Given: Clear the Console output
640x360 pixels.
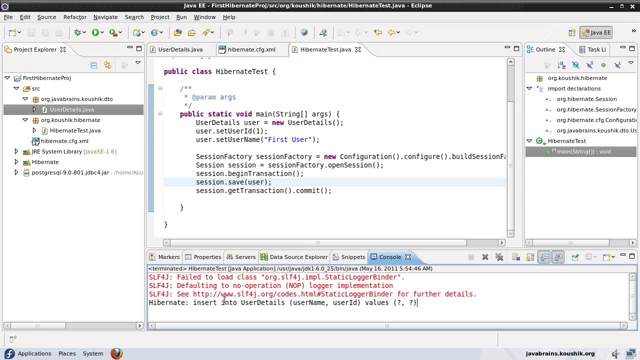Looking at the screenshot, I should click(x=516, y=257).
